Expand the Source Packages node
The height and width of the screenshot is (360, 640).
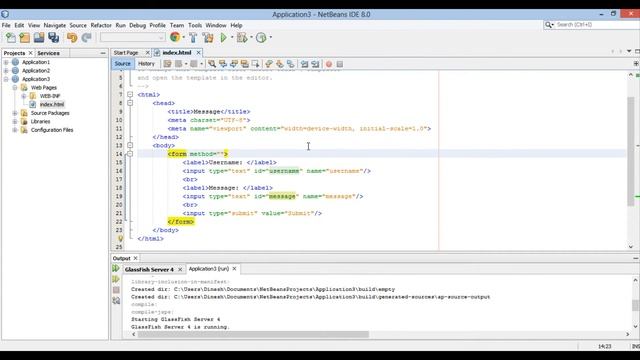click(15, 113)
